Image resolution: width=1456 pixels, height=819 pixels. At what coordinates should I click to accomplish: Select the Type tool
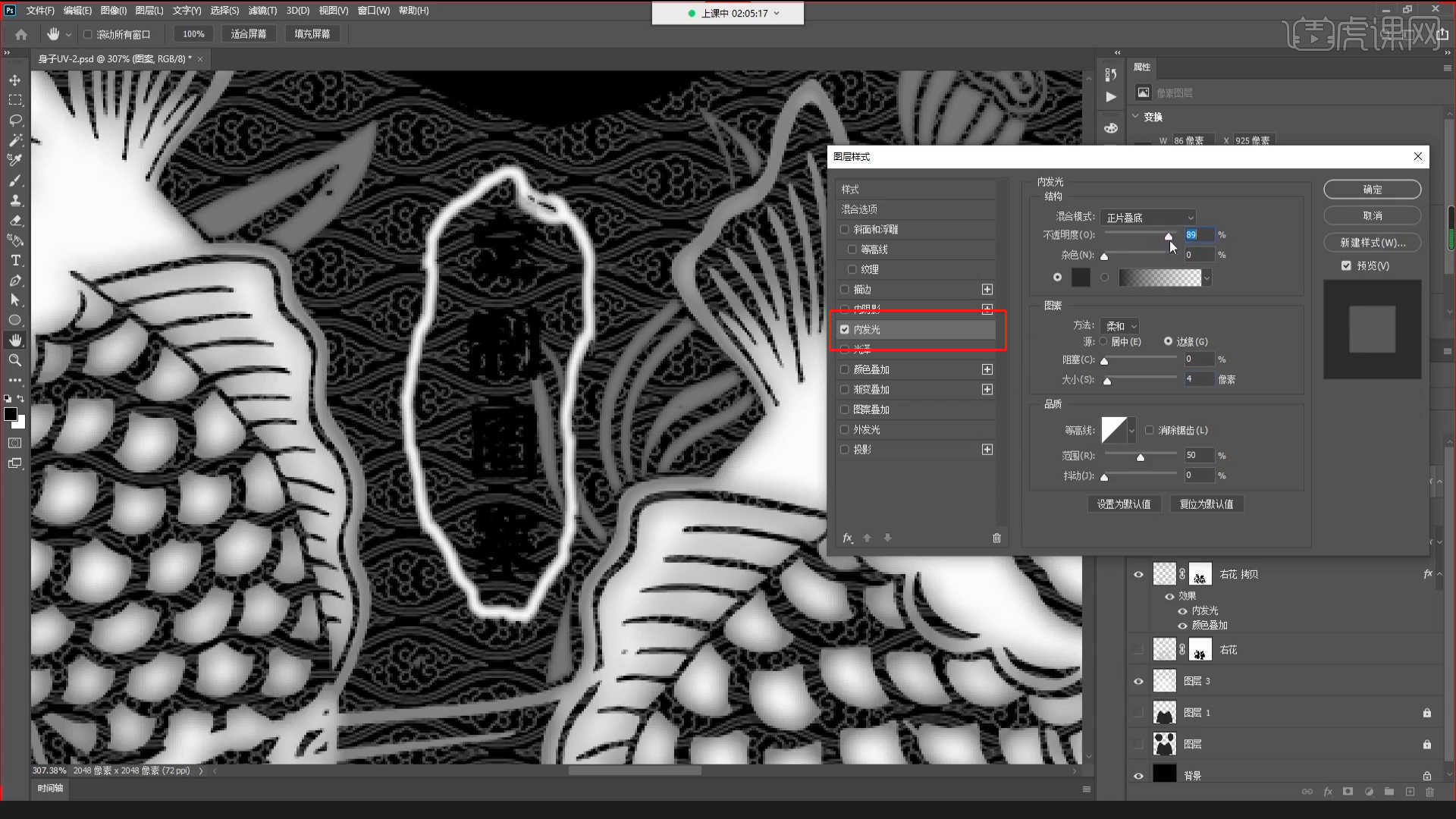click(x=15, y=260)
